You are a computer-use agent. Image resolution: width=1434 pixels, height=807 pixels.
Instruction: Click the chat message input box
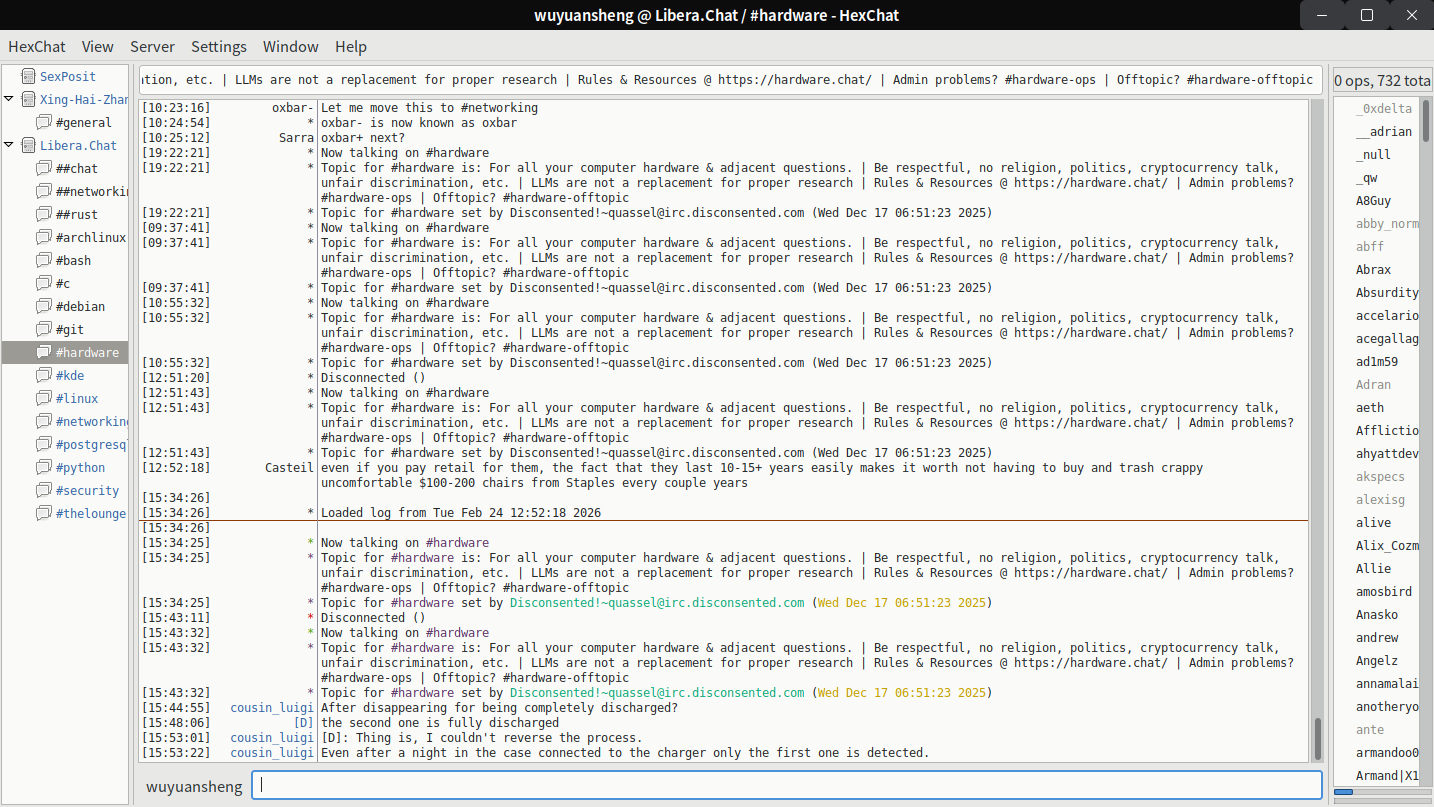786,785
